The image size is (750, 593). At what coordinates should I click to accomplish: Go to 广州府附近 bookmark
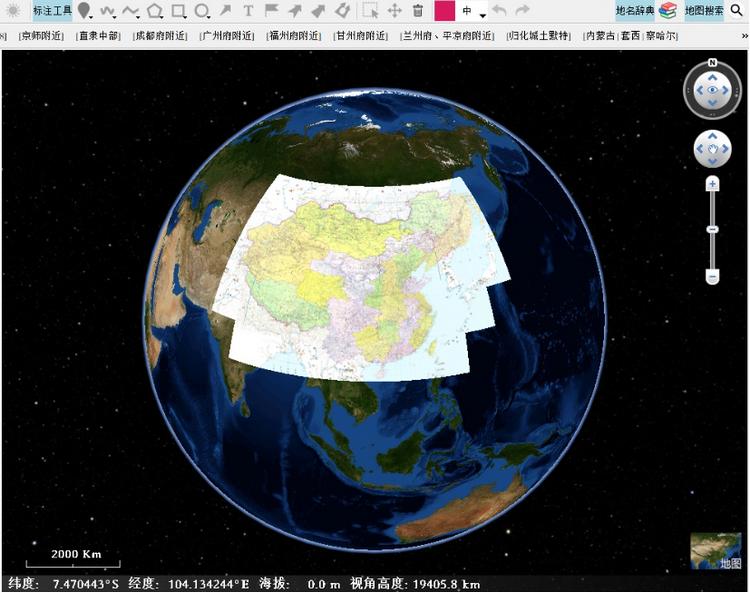click(x=227, y=36)
